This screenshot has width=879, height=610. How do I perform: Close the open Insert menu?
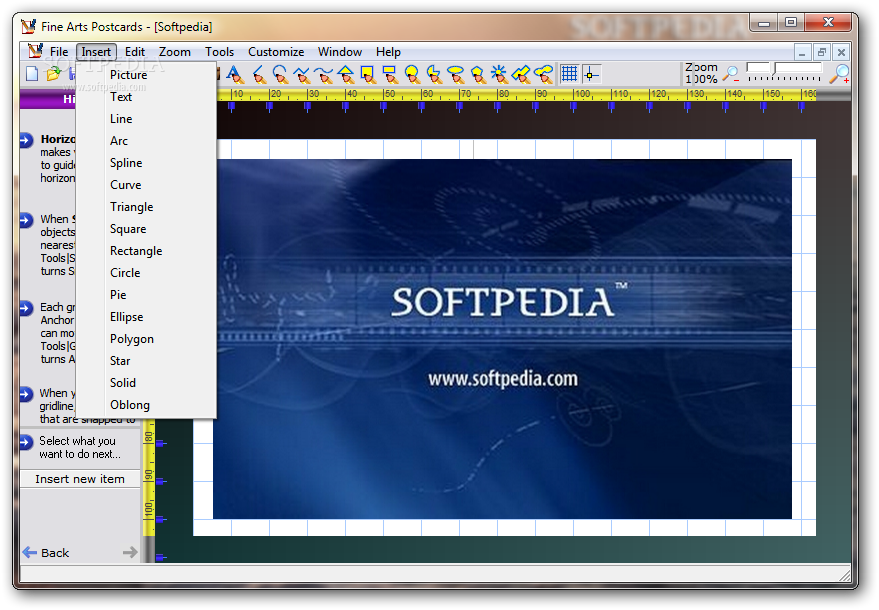point(96,52)
